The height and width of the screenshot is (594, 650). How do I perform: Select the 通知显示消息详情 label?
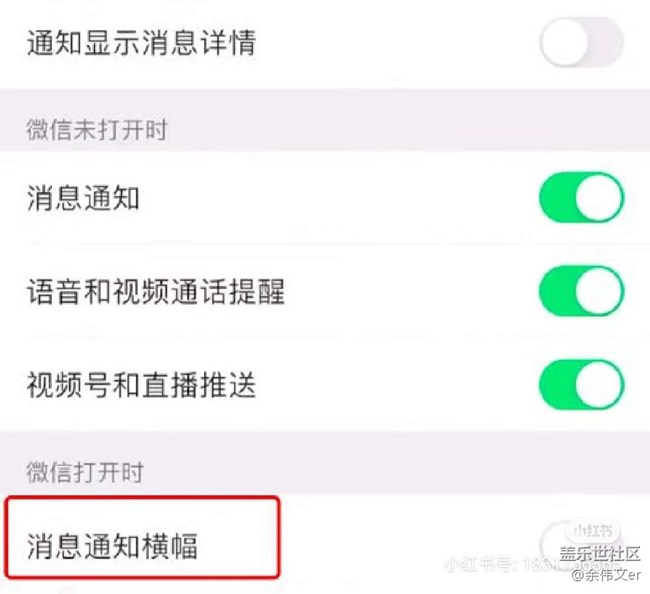click(x=141, y=43)
